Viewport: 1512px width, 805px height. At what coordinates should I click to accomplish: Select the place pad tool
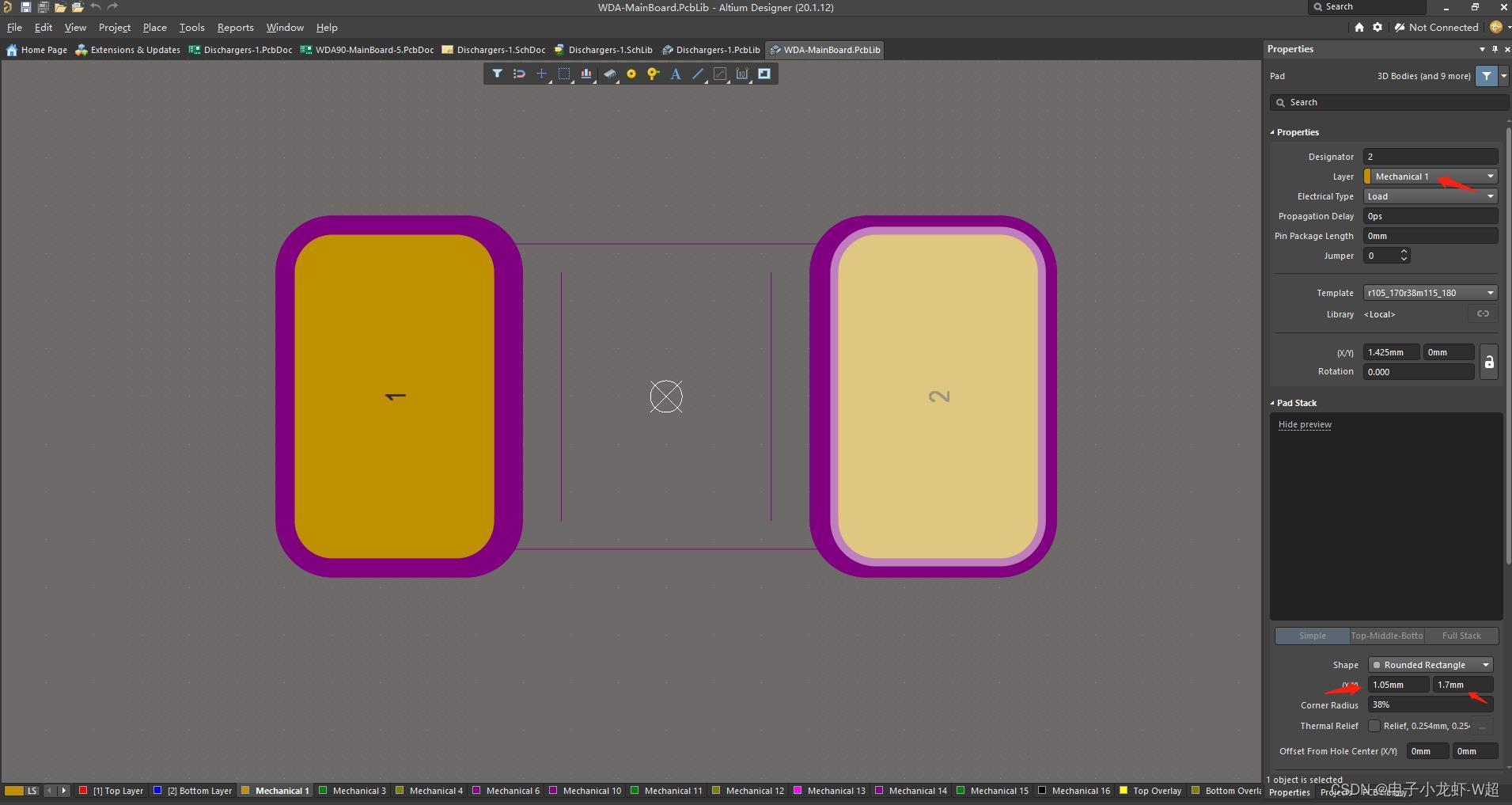coord(631,74)
